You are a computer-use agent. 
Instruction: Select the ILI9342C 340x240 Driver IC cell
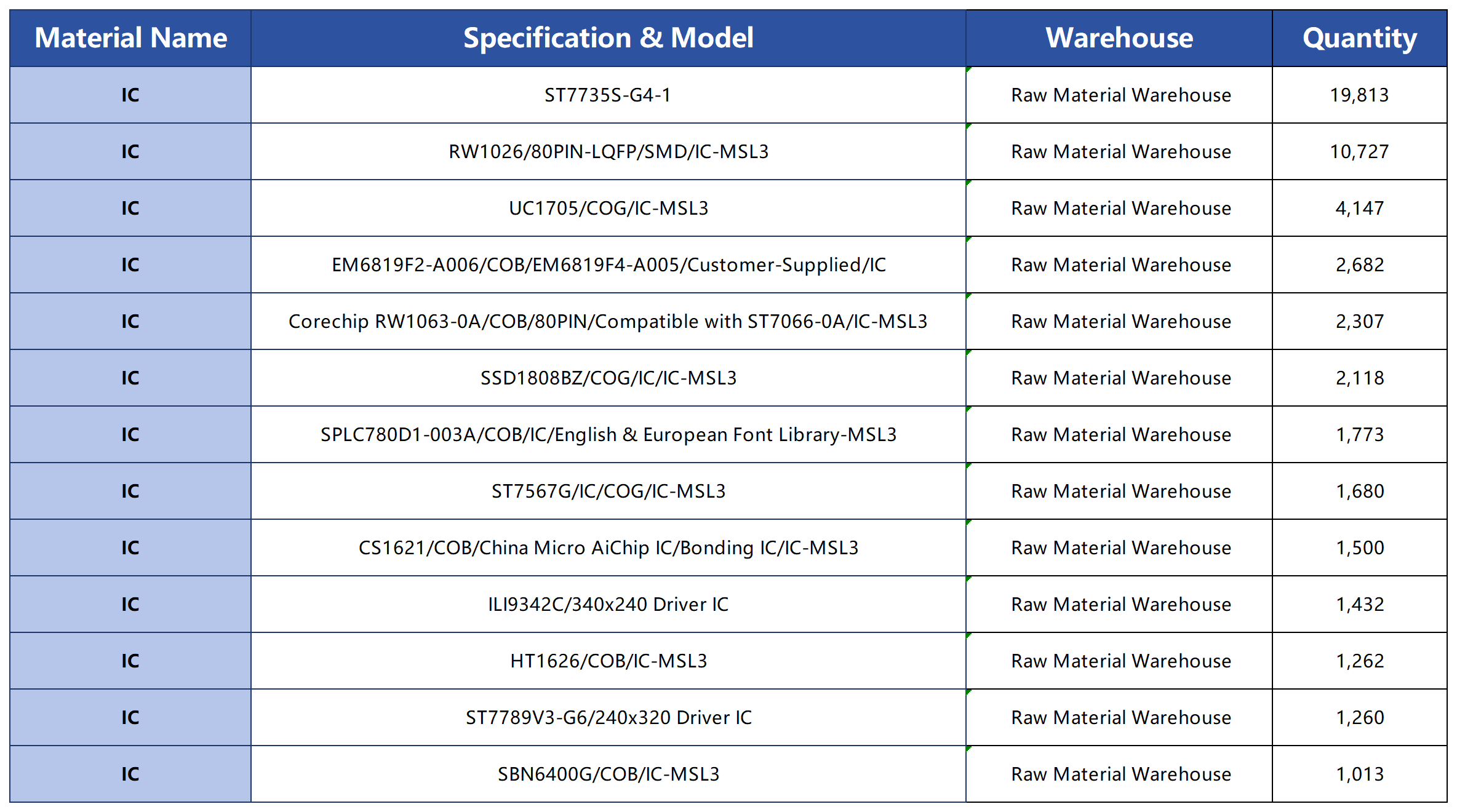[x=608, y=604]
